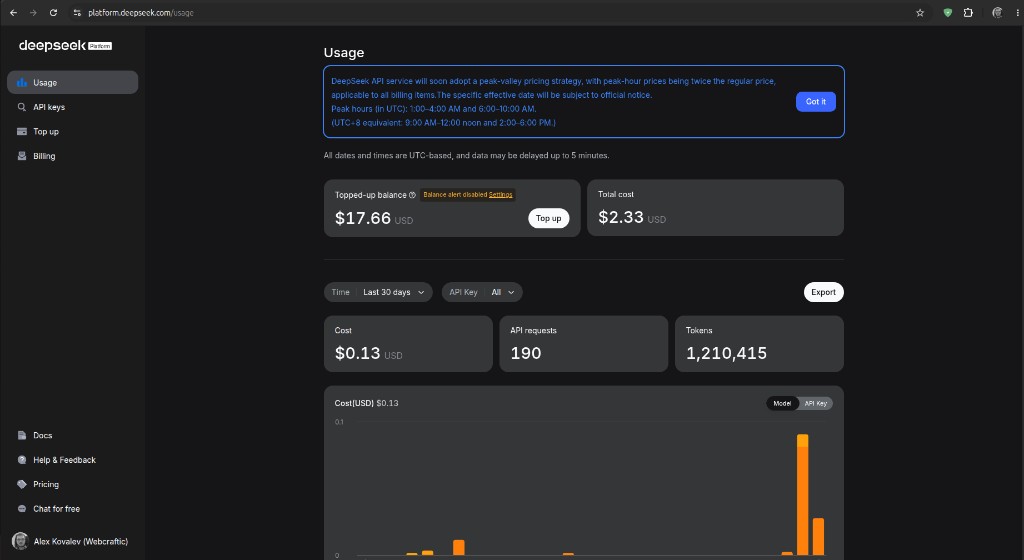This screenshot has width=1024, height=560.
Task: Click the Billing icon in sidebar
Action: pyautogui.click(x=22, y=156)
